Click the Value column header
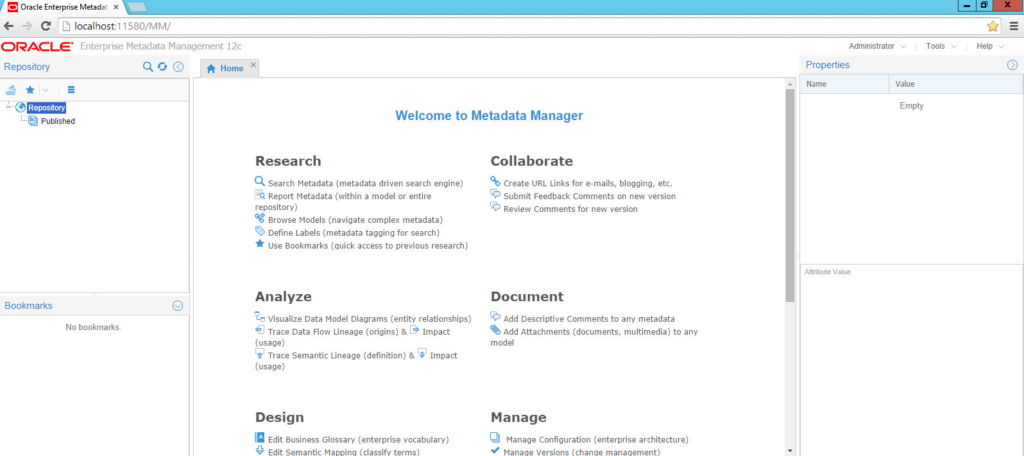 tap(956, 84)
